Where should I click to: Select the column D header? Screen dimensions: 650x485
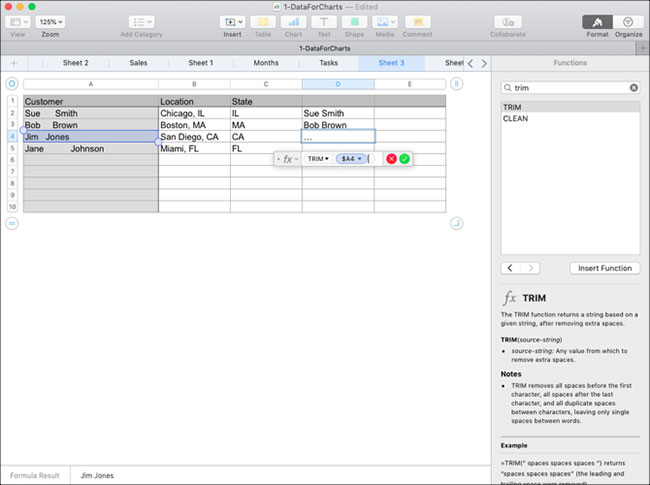pos(338,84)
